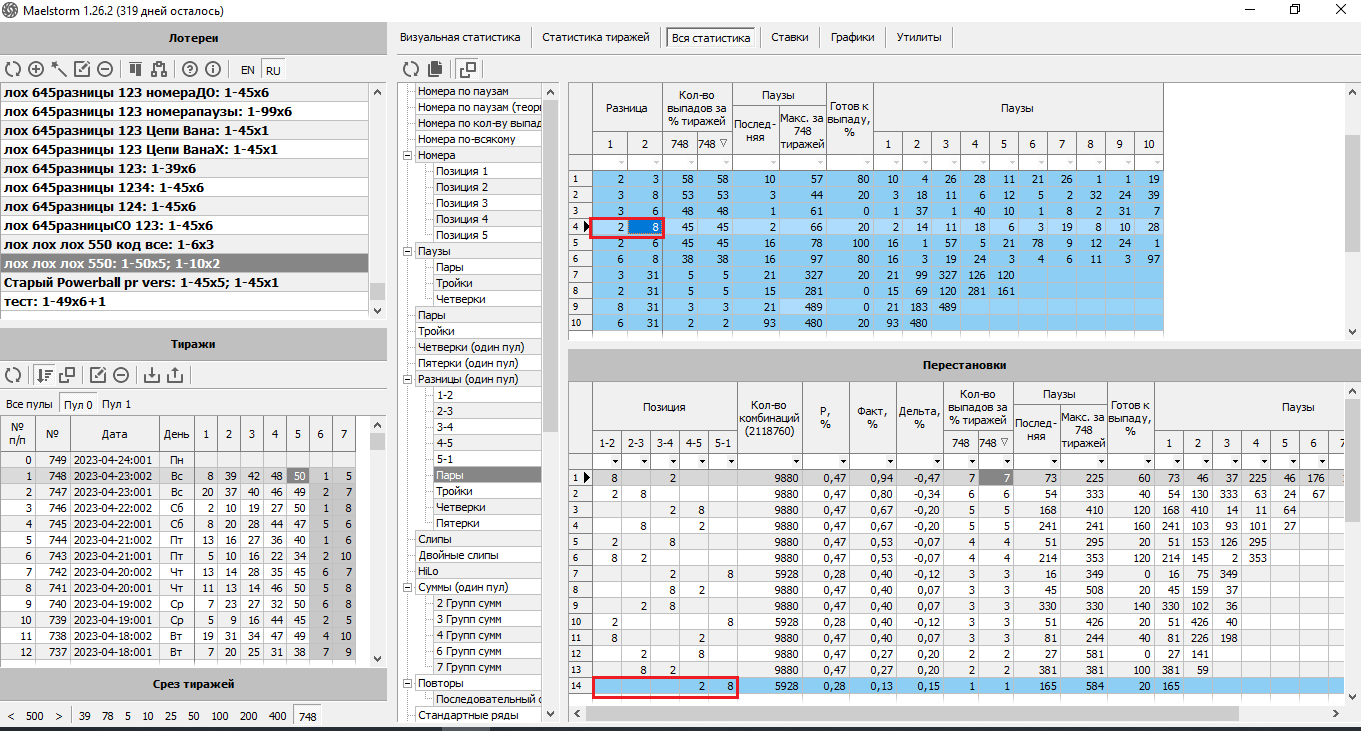Open the Ставки tab
Viewport: 1361px width, 731px height.
click(790, 37)
